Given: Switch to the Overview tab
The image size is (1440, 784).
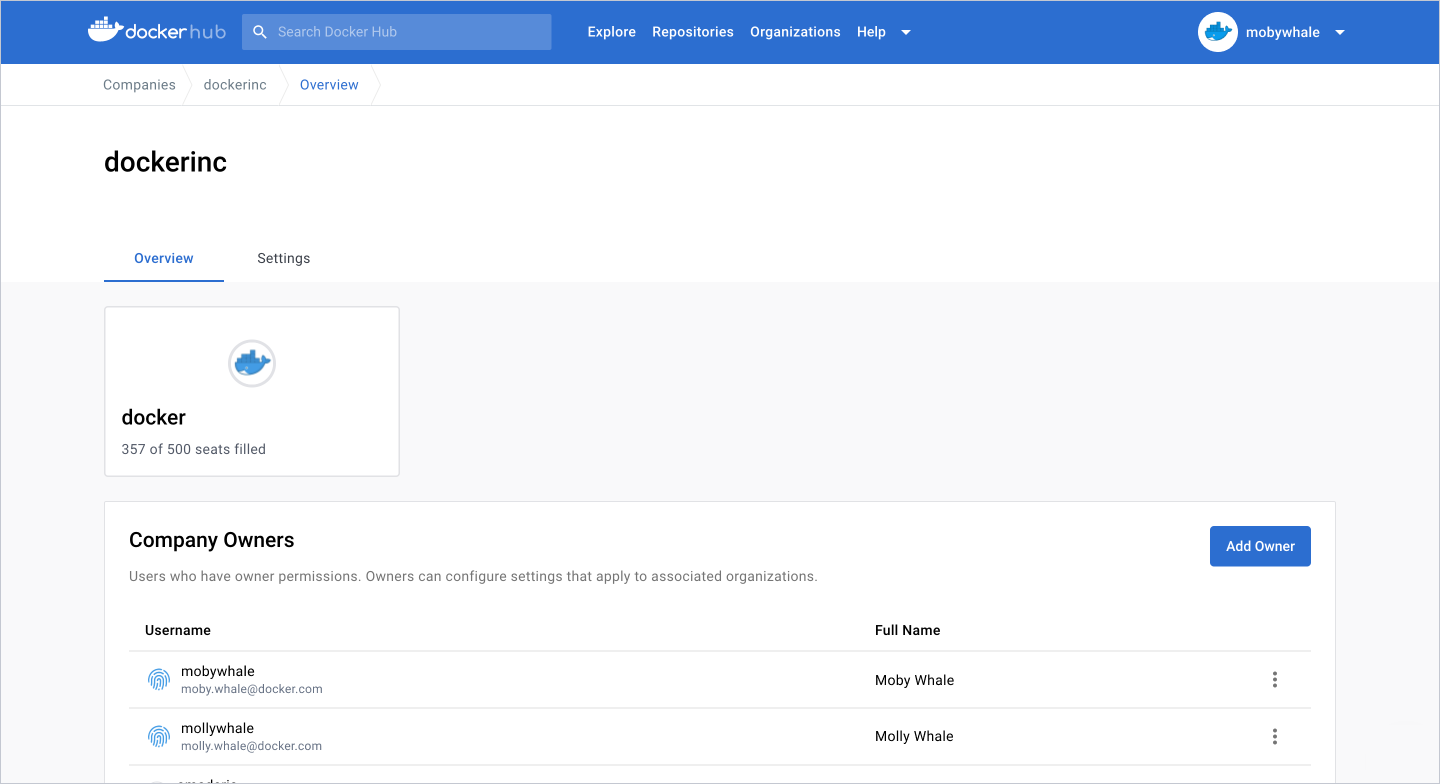Looking at the screenshot, I should point(164,258).
